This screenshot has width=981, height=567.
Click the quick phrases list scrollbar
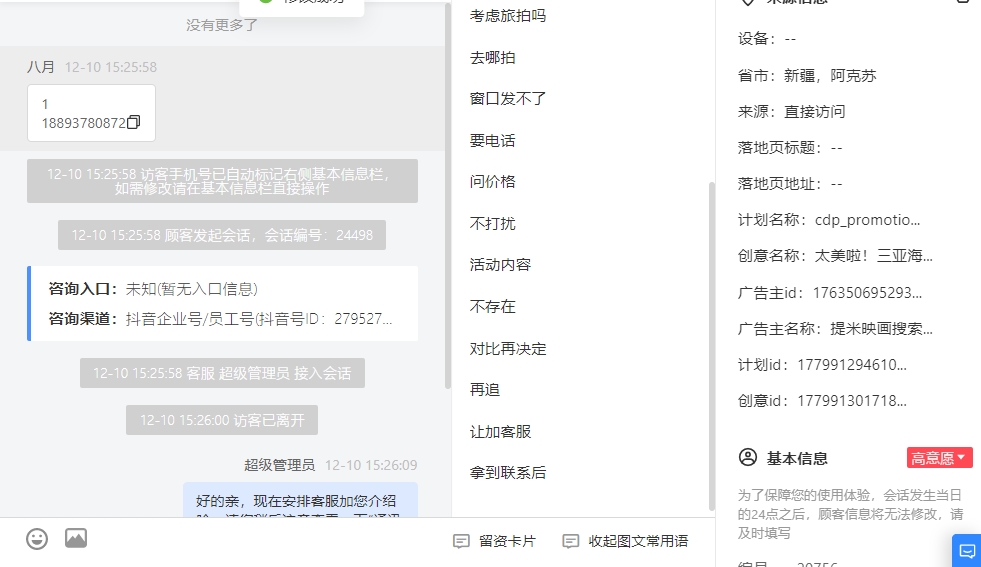pos(711,345)
